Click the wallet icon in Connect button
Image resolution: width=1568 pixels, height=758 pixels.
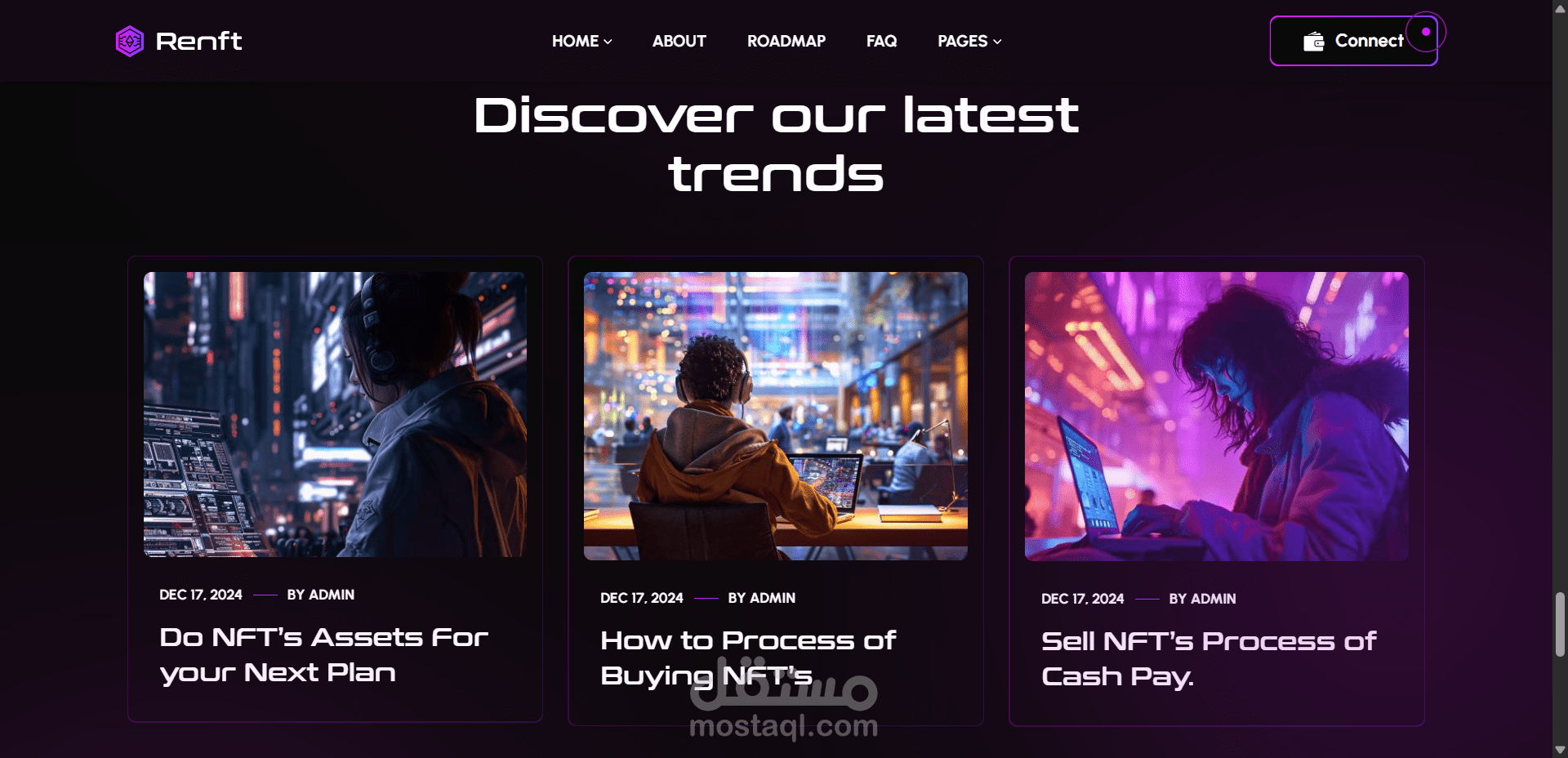click(1313, 41)
